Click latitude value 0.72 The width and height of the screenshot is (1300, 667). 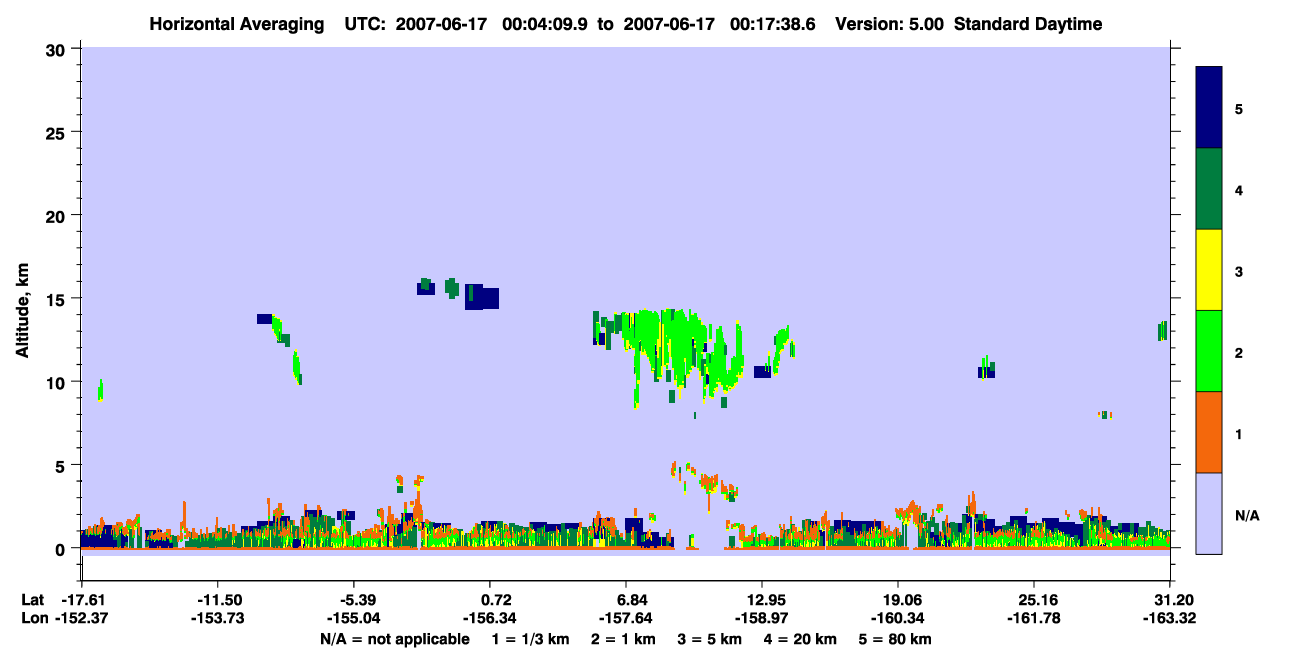496,600
